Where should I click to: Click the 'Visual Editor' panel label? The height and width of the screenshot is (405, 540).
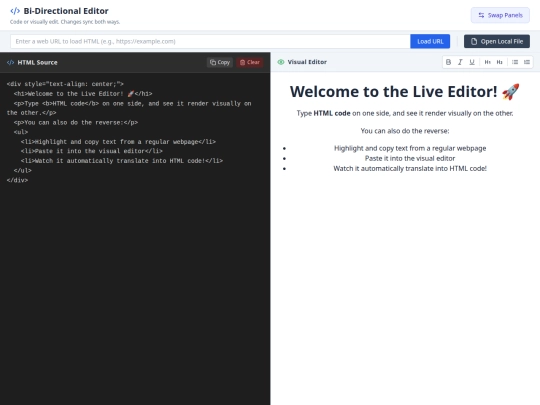(x=307, y=62)
